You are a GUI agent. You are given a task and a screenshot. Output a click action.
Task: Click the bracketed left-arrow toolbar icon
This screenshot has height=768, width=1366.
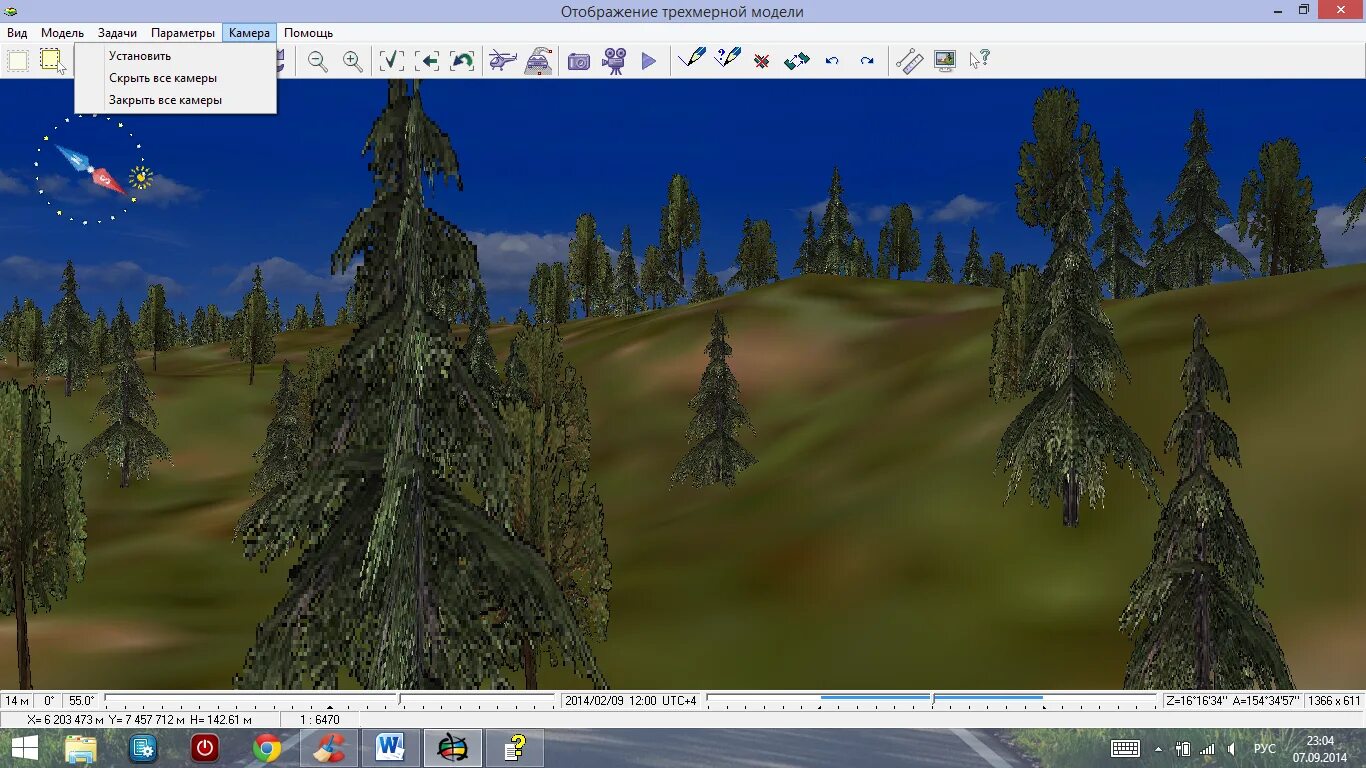pos(427,61)
